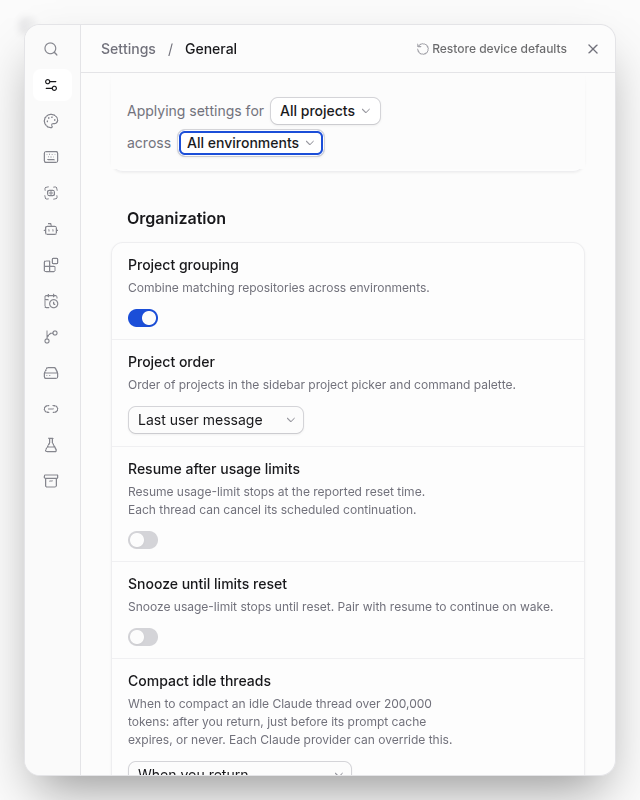Open the Compact idle threads dropdown

[x=240, y=768]
